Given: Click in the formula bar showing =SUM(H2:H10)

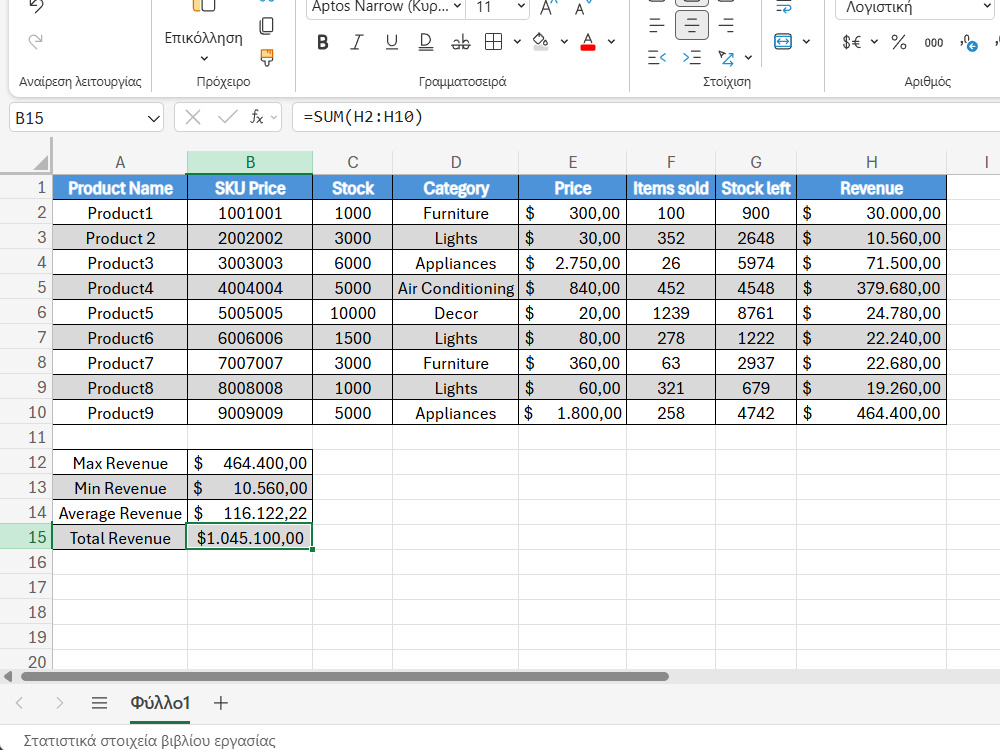Looking at the screenshot, I should [x=646, y=117].
